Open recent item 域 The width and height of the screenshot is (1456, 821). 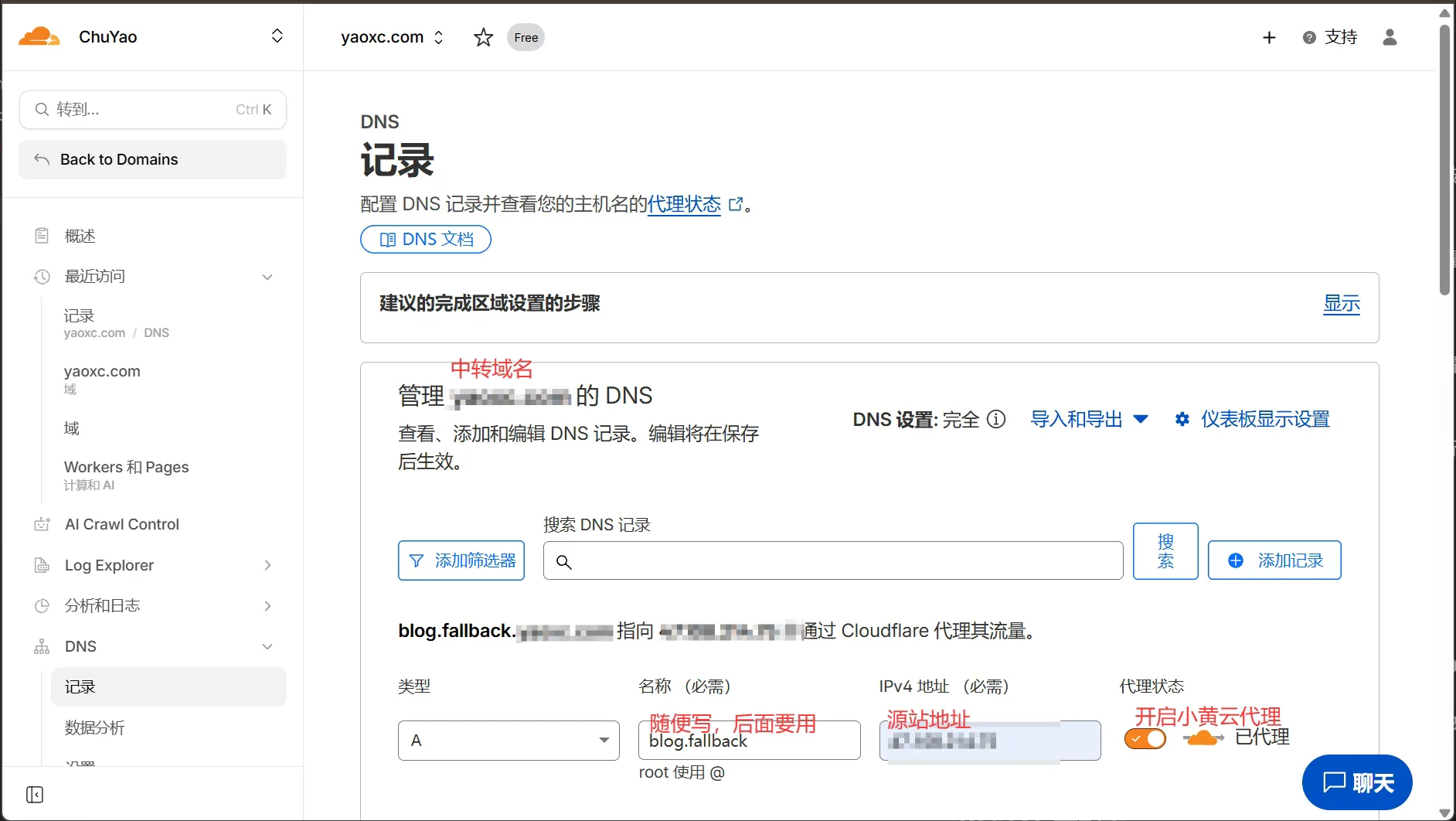click(72, 428)
